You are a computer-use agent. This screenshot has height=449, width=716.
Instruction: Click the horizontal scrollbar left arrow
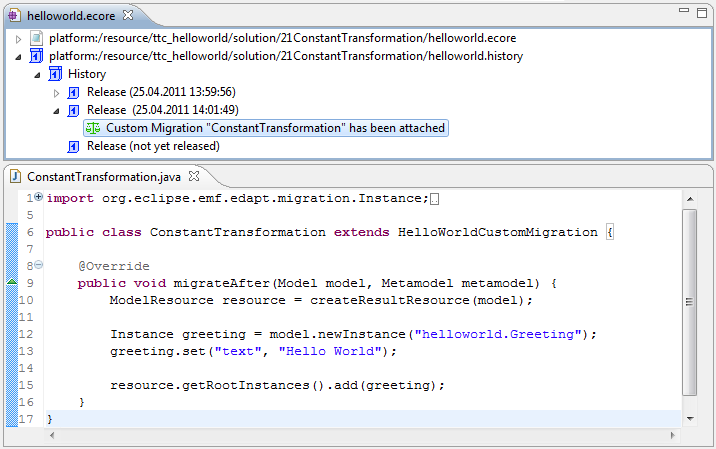click(x=52, y=435)
